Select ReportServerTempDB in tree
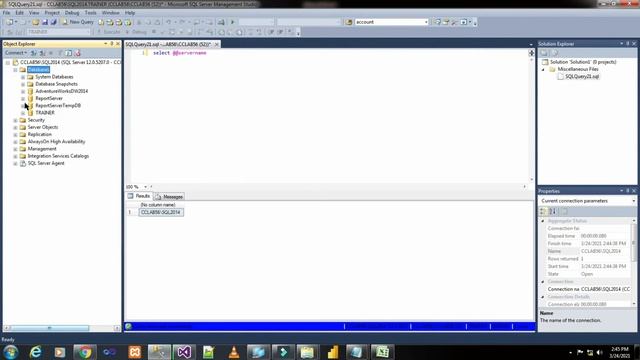The height and width of the screenshot is (360, 640). (x=58, y=106)
